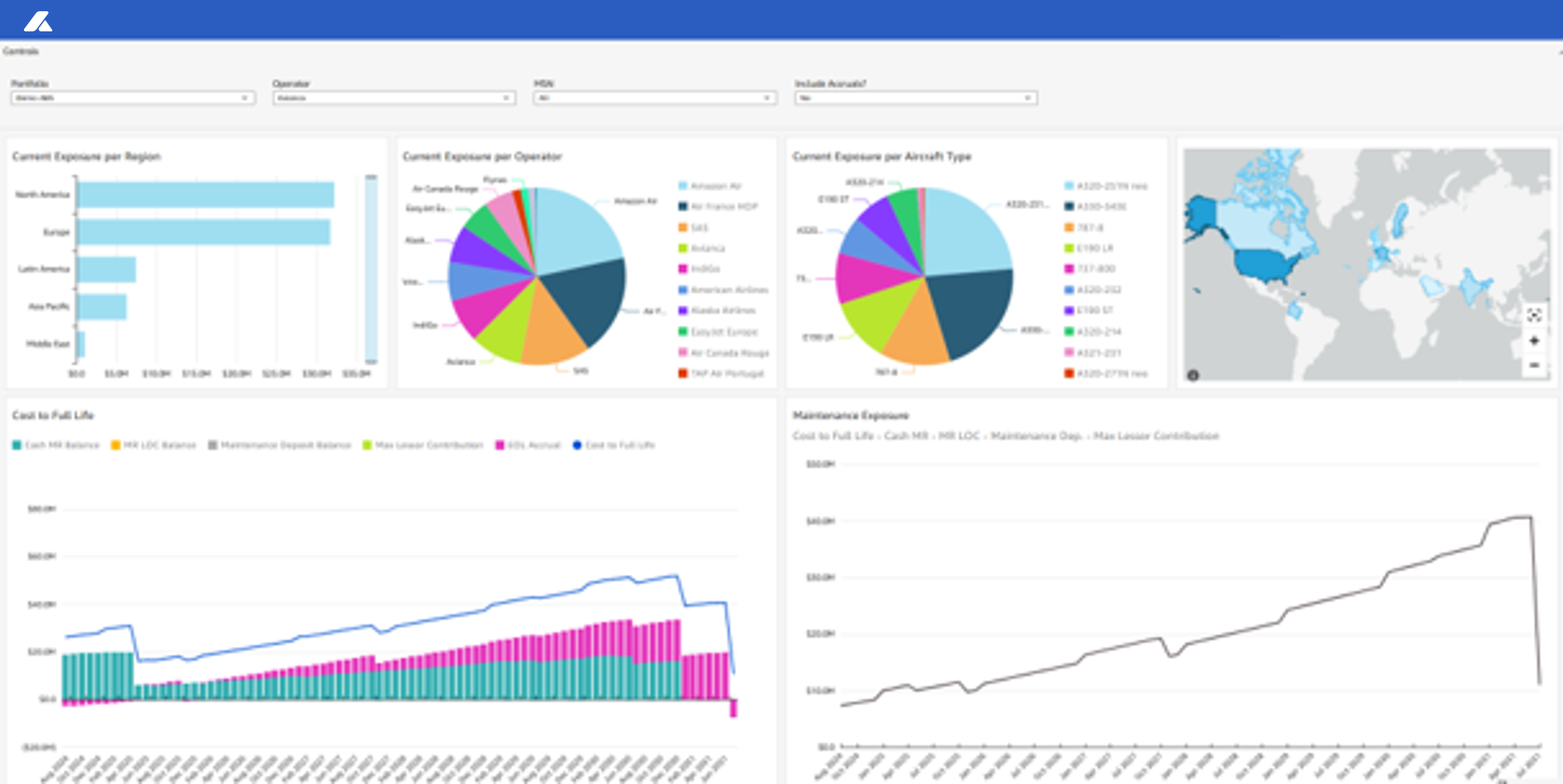The image size is (1563, 784).
Task: Toggle EasyJet Europe legend entry
Action: click(718, 332)
